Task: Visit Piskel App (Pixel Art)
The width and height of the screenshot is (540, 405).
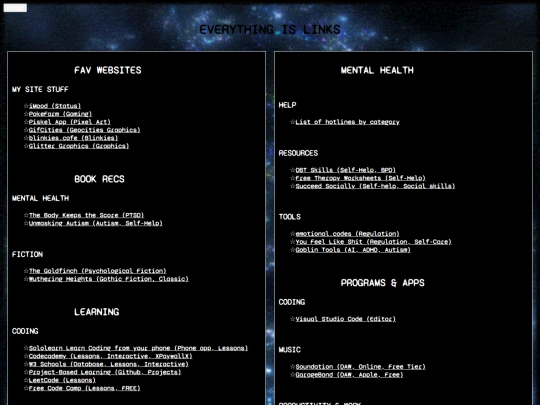Action: coord(70,122)
